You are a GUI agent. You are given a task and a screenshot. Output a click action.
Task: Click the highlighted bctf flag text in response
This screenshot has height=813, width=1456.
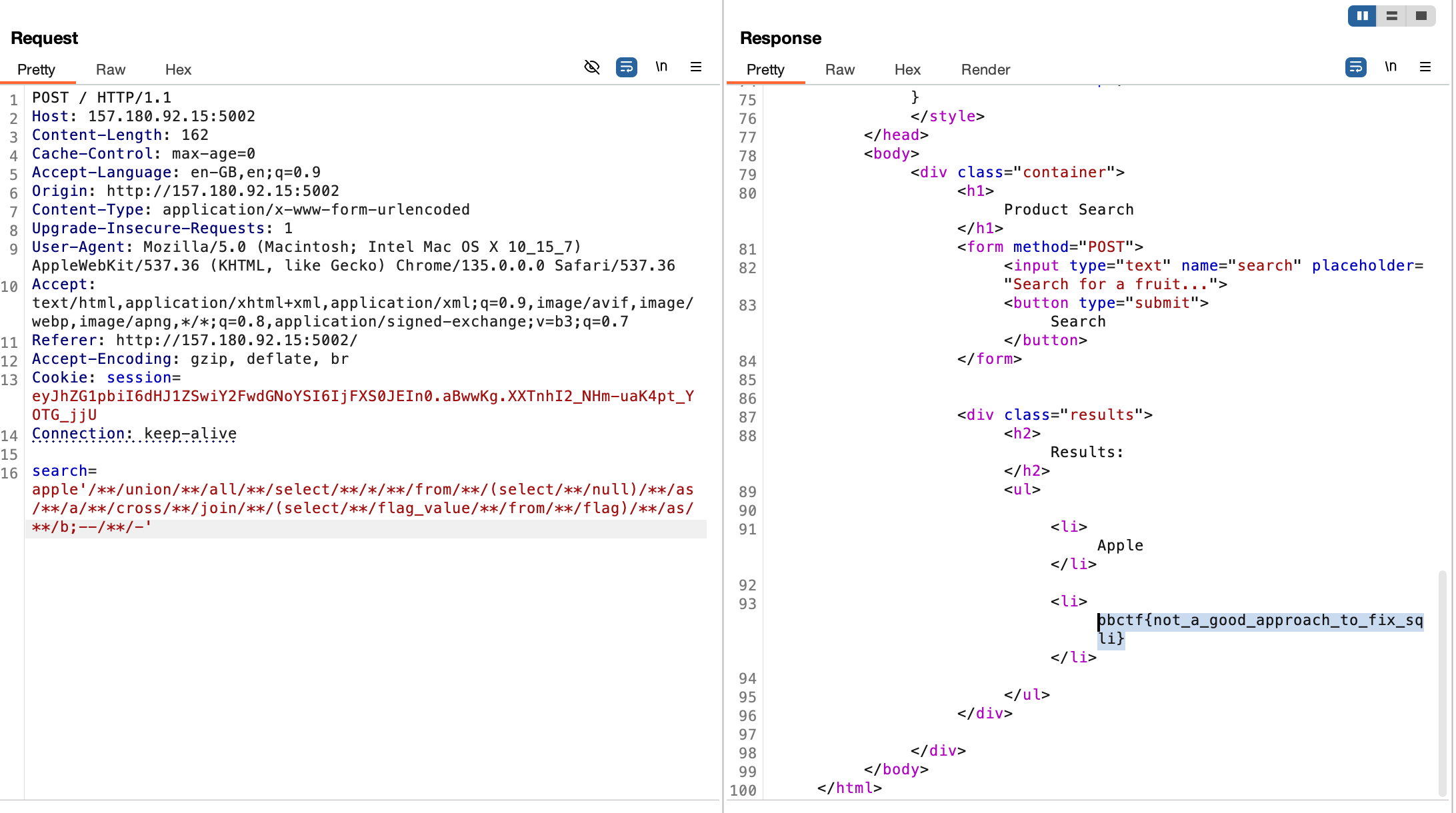1260,629
